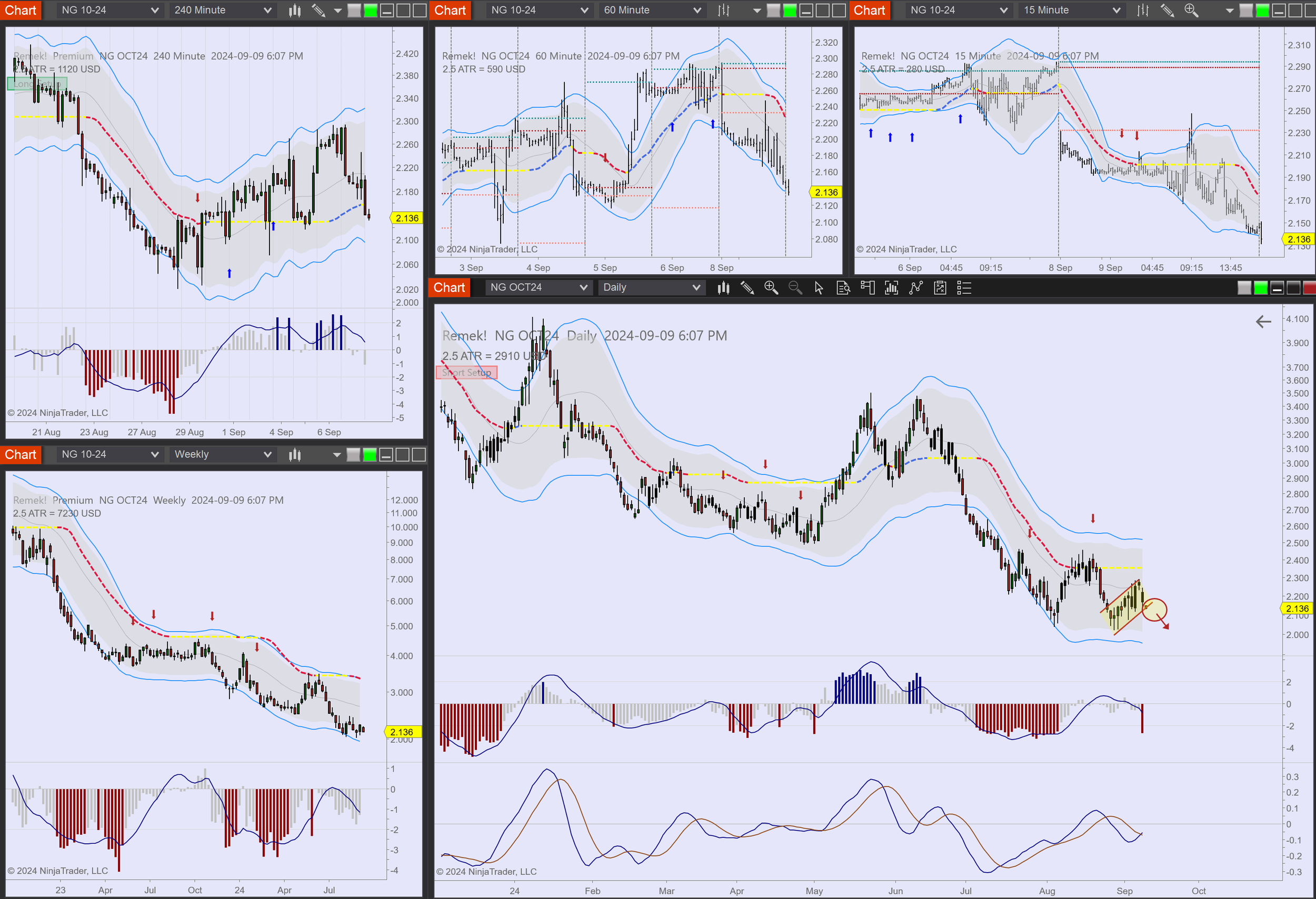This screenshot has height=899, width=1316.
Task: Toggle green interval link in 15 Minute chart
Action: pyautogui.click(x=1262, y=10)
